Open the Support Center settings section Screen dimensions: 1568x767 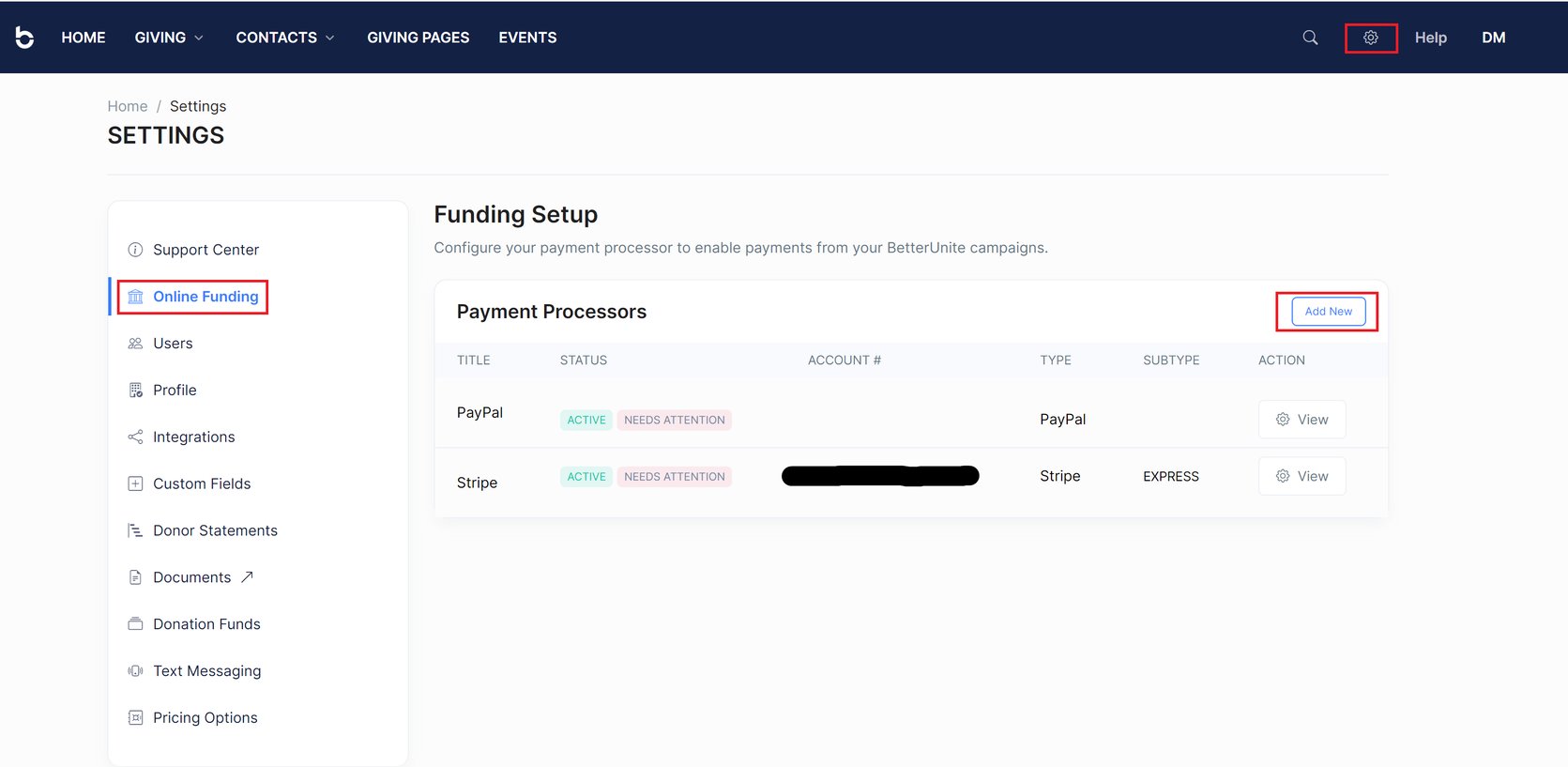(x=206, y=250)
